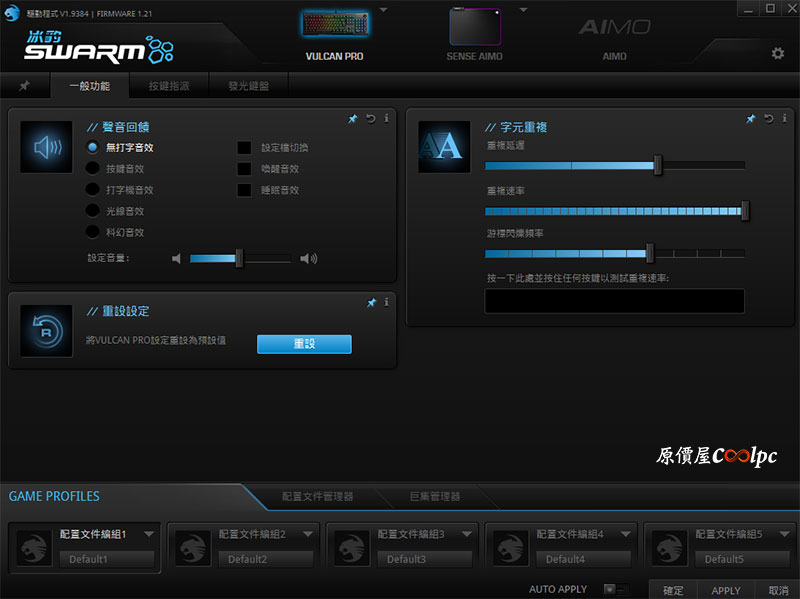Open the dropdown arrow beside Sense AIMO
The width and height of the screenshot is (800, 599).
(x=523, y=10)
